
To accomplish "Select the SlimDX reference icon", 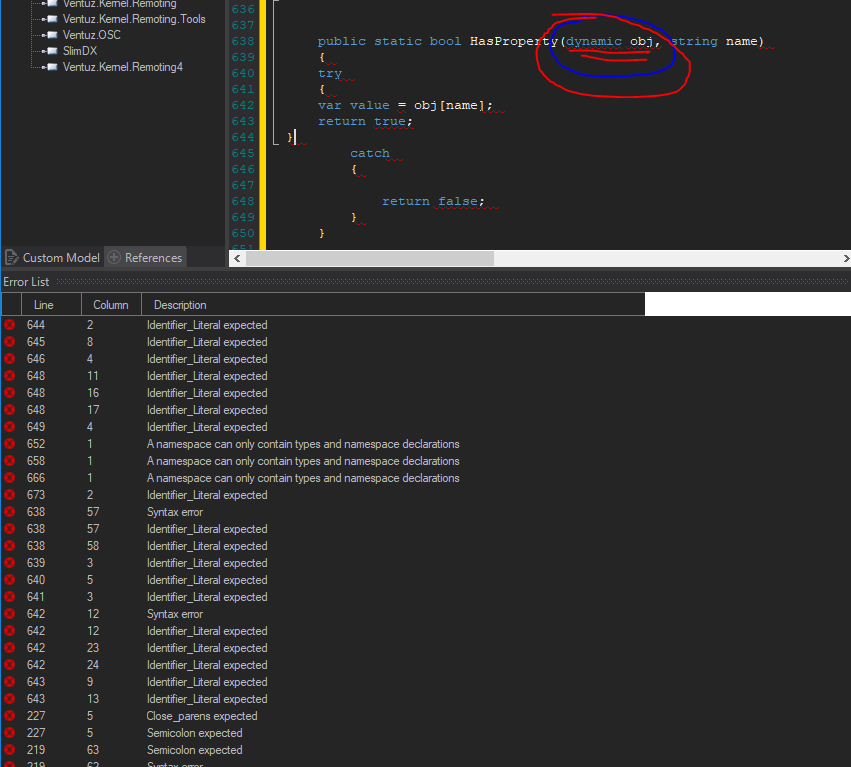I will tap(50, 50).
